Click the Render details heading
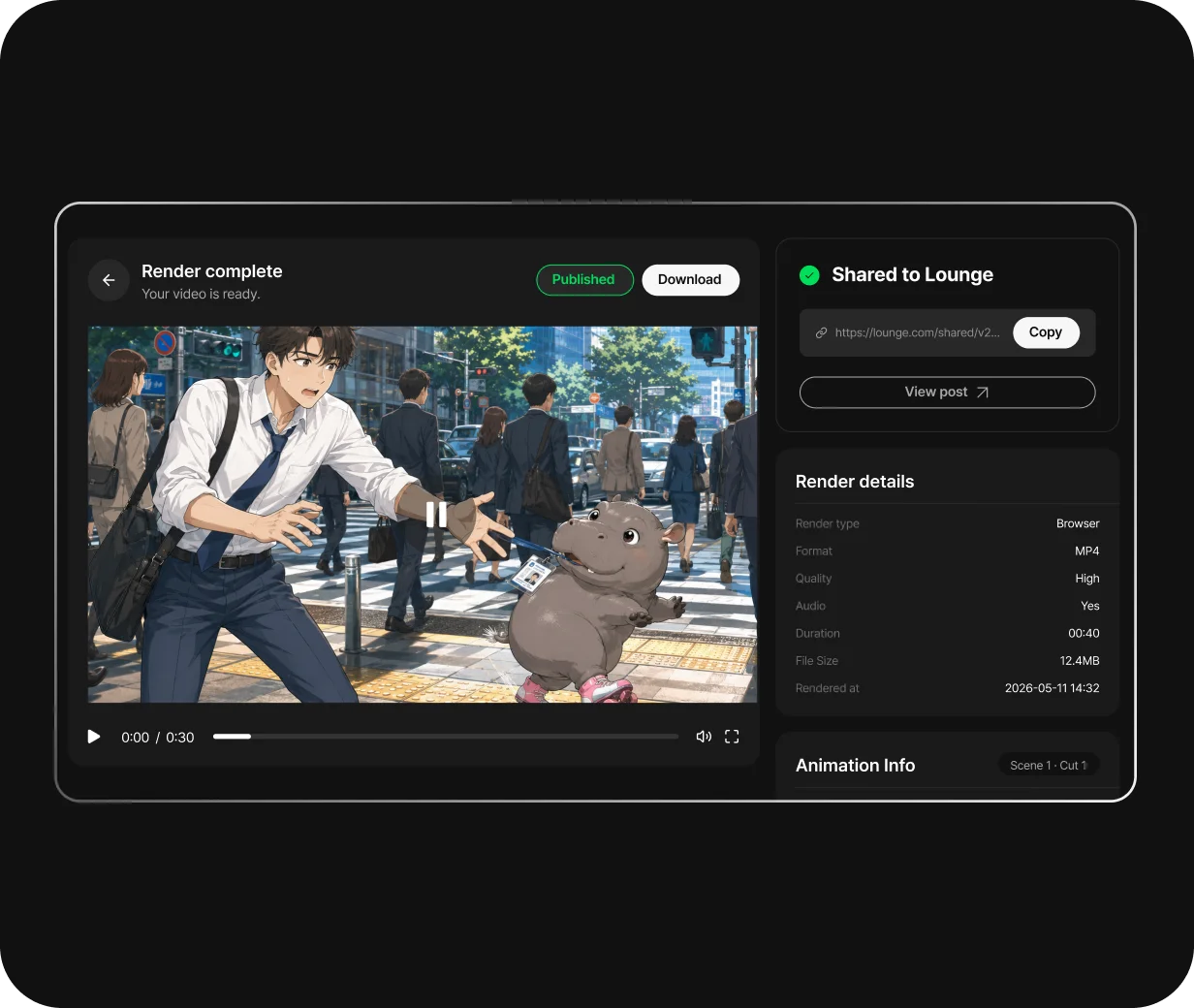The height and width of the screenshot is (1008, 1194). coord(855,482)
